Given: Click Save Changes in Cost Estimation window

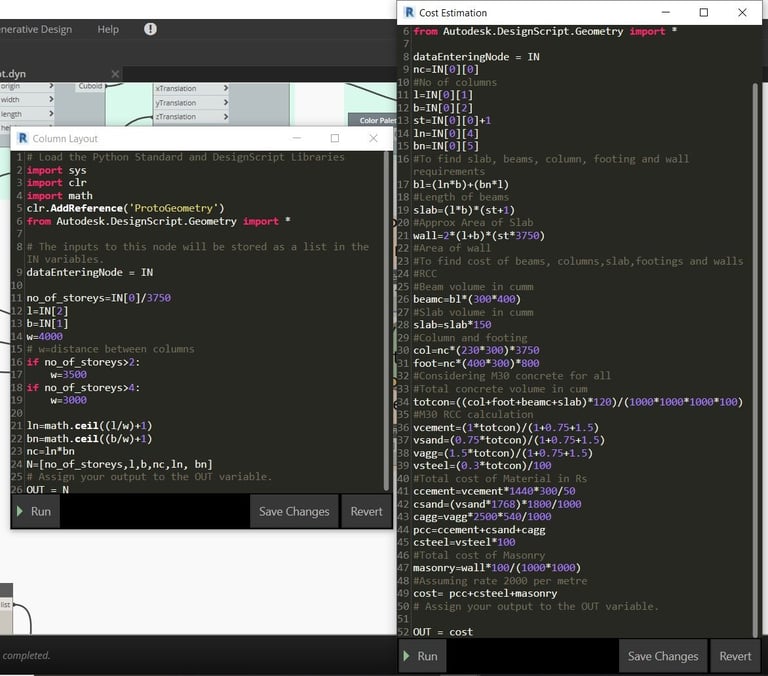Looking at the screenshot, I should pyautogui.click(x=663, y=656).
